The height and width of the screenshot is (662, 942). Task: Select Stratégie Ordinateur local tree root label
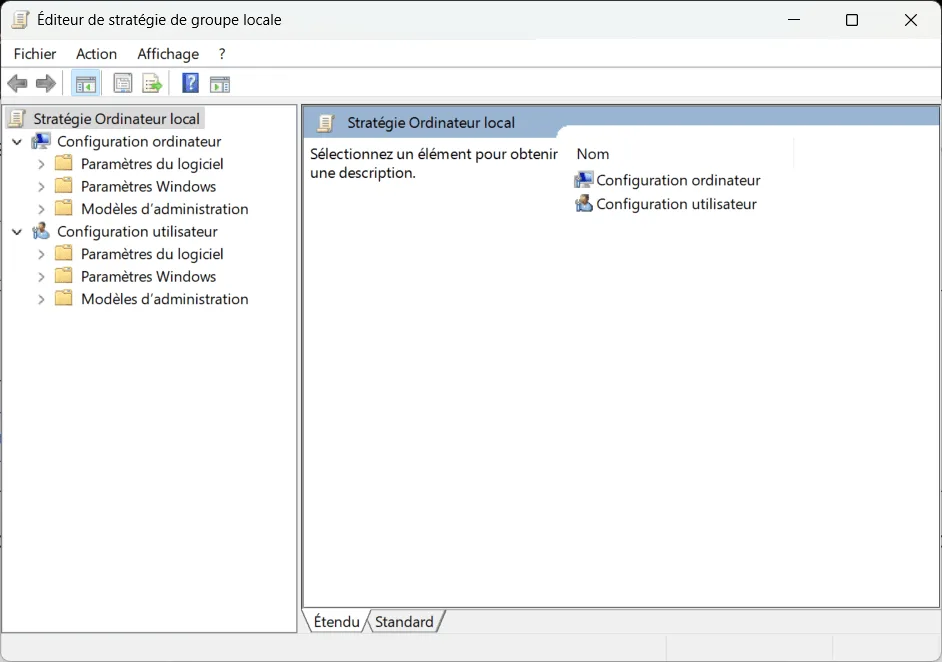click(117, 119)
